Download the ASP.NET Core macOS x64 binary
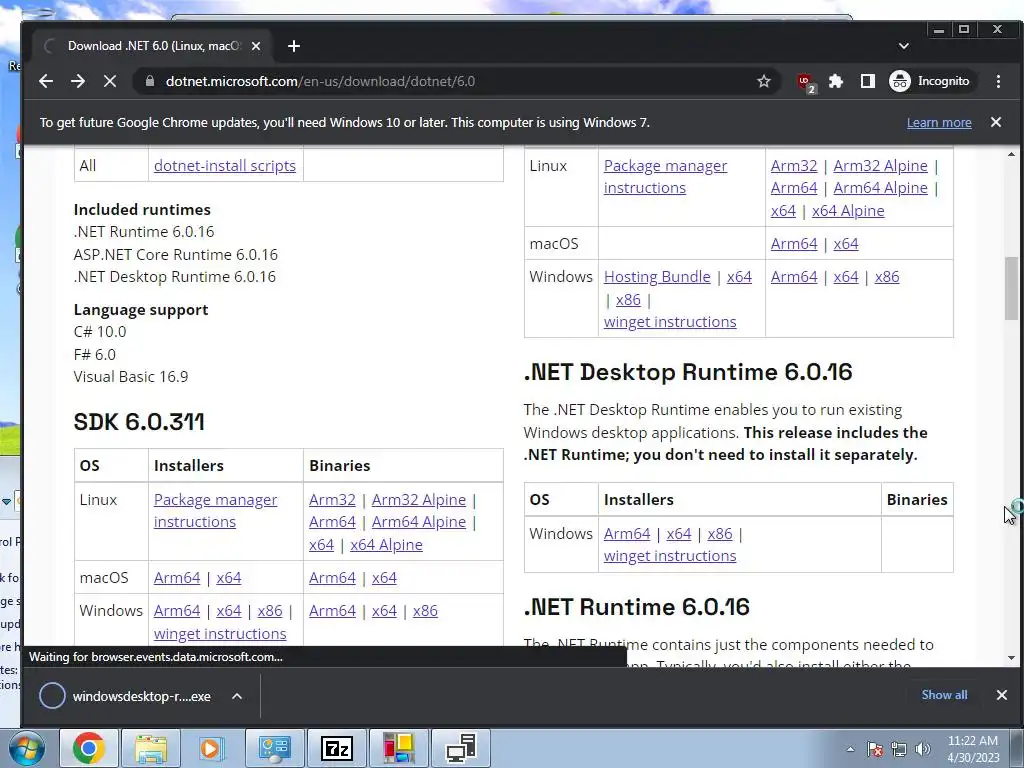Screen dimensions: 1024x768 pos(846,244)
